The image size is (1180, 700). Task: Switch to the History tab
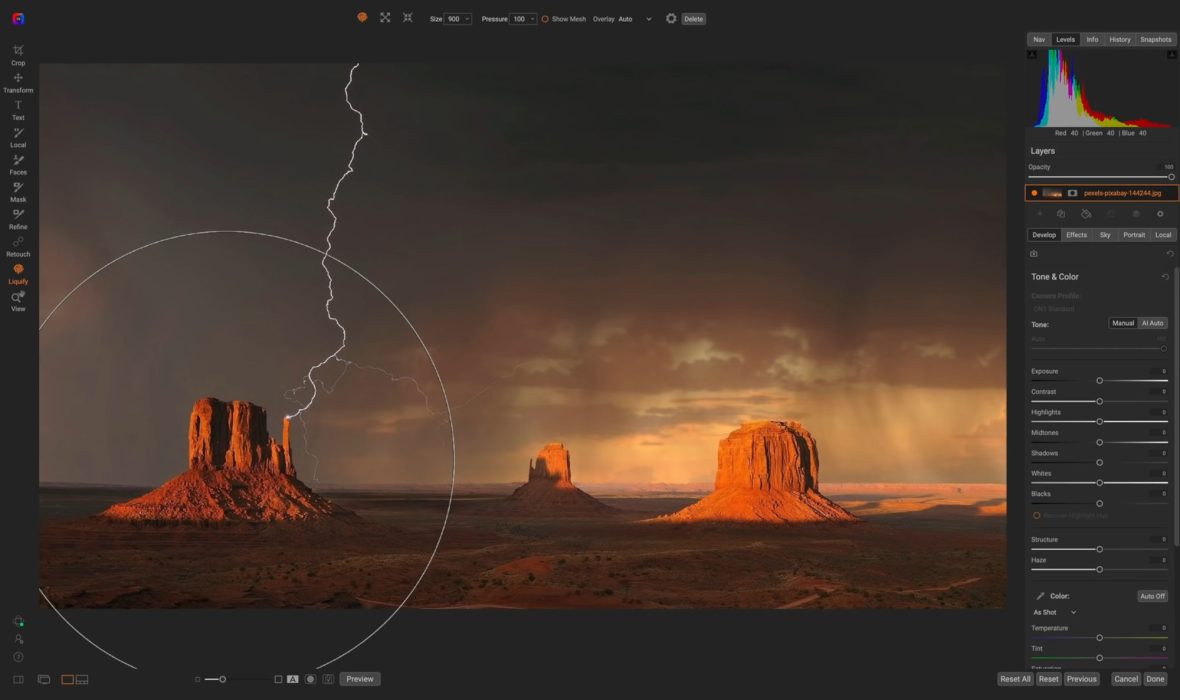pos(1120,40)
